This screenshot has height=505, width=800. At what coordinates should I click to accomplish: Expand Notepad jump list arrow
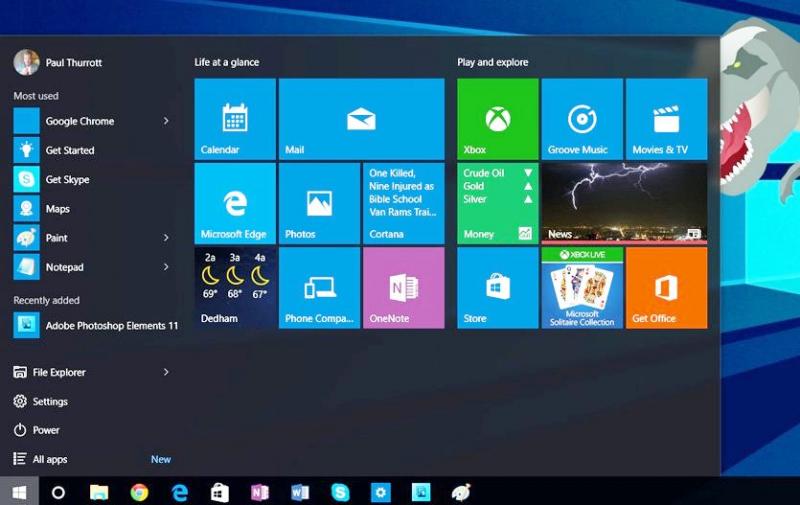tap(166, 267)
